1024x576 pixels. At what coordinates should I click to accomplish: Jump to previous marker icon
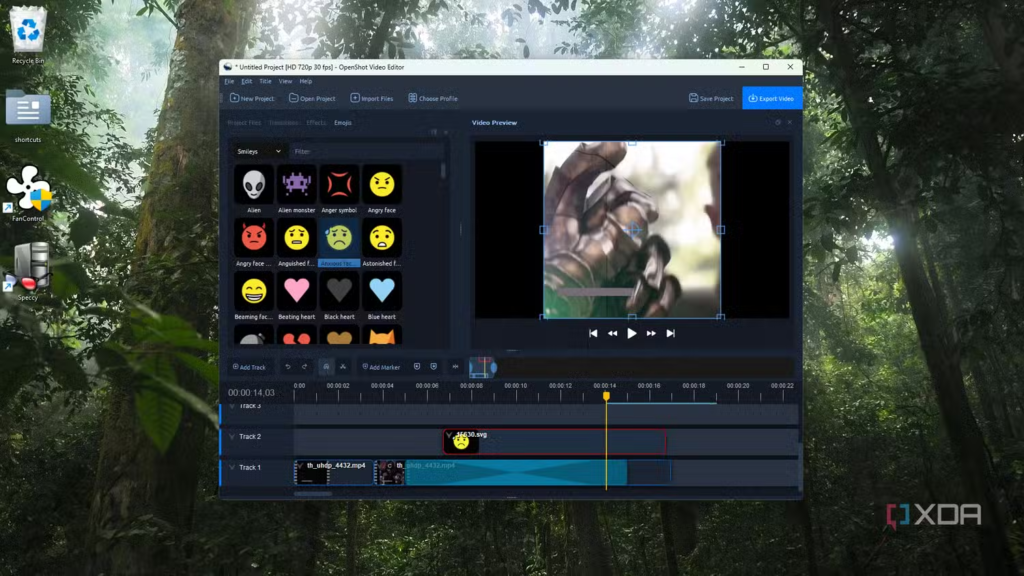[417, 367]
